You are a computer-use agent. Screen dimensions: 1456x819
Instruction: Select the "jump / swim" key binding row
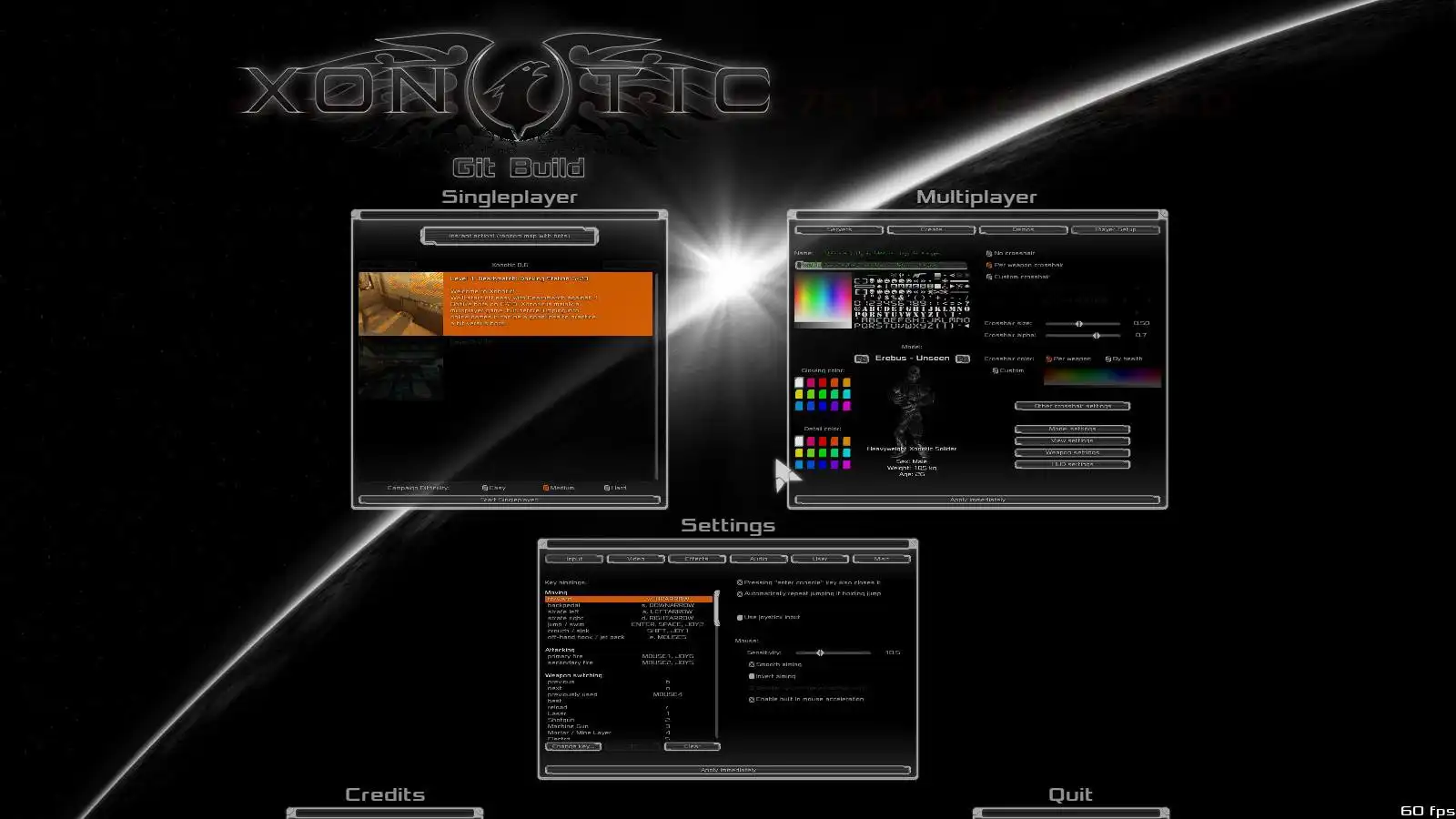[x=628, y=624]
